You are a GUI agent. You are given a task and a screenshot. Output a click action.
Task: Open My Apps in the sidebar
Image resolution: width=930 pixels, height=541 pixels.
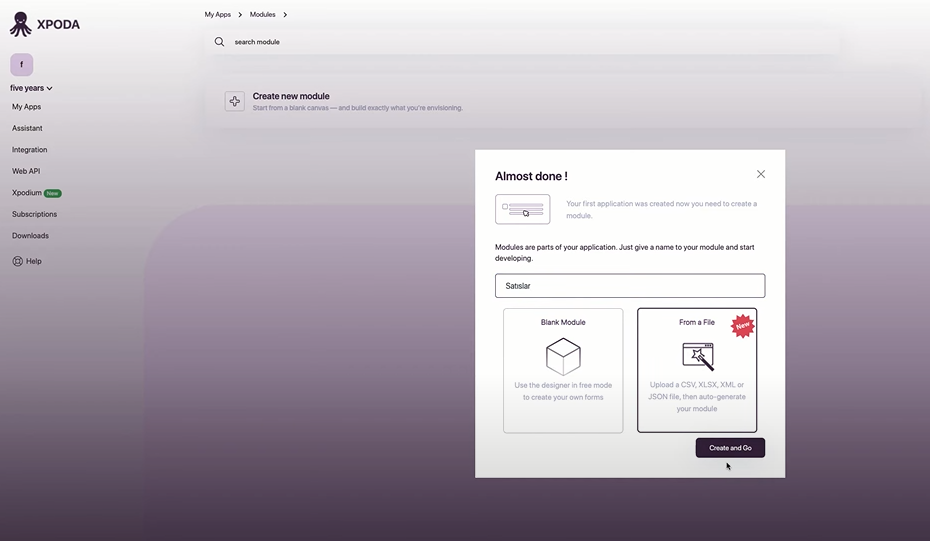click(27, 107)
